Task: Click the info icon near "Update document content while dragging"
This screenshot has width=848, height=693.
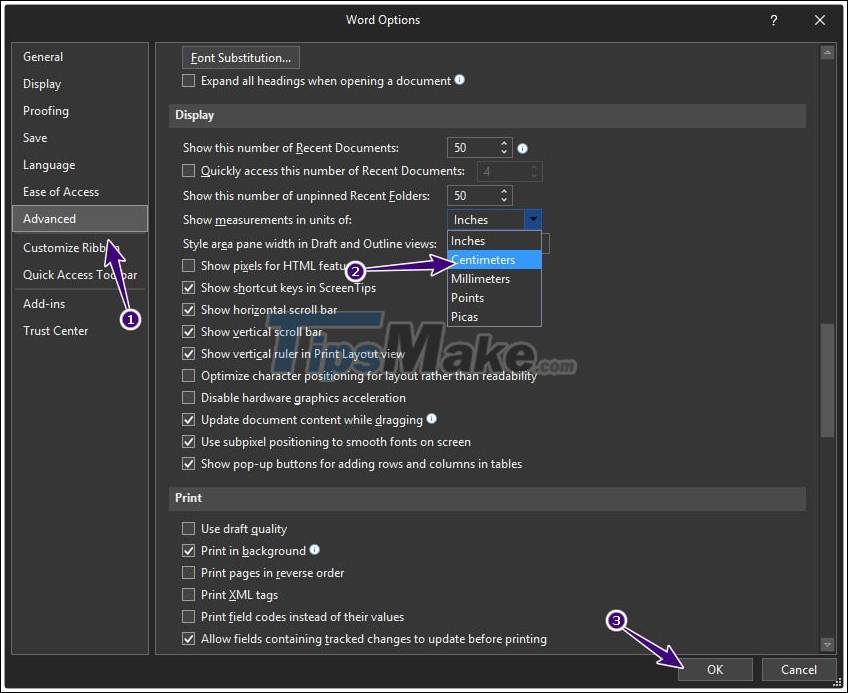Action: tap(431, 419)
